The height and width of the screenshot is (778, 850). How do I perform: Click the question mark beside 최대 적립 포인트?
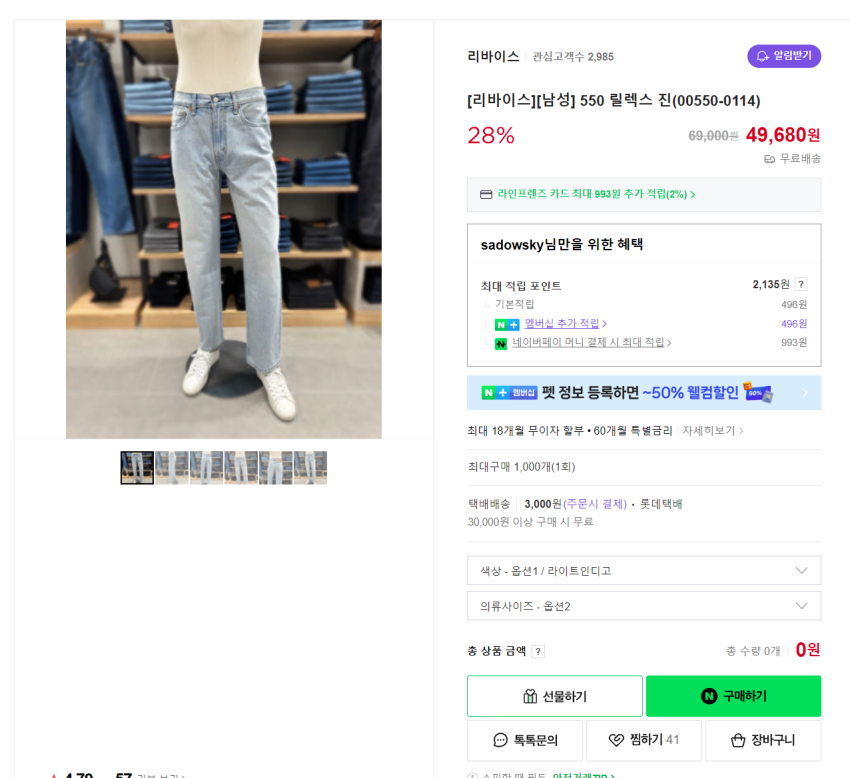(x=801, y=285)
